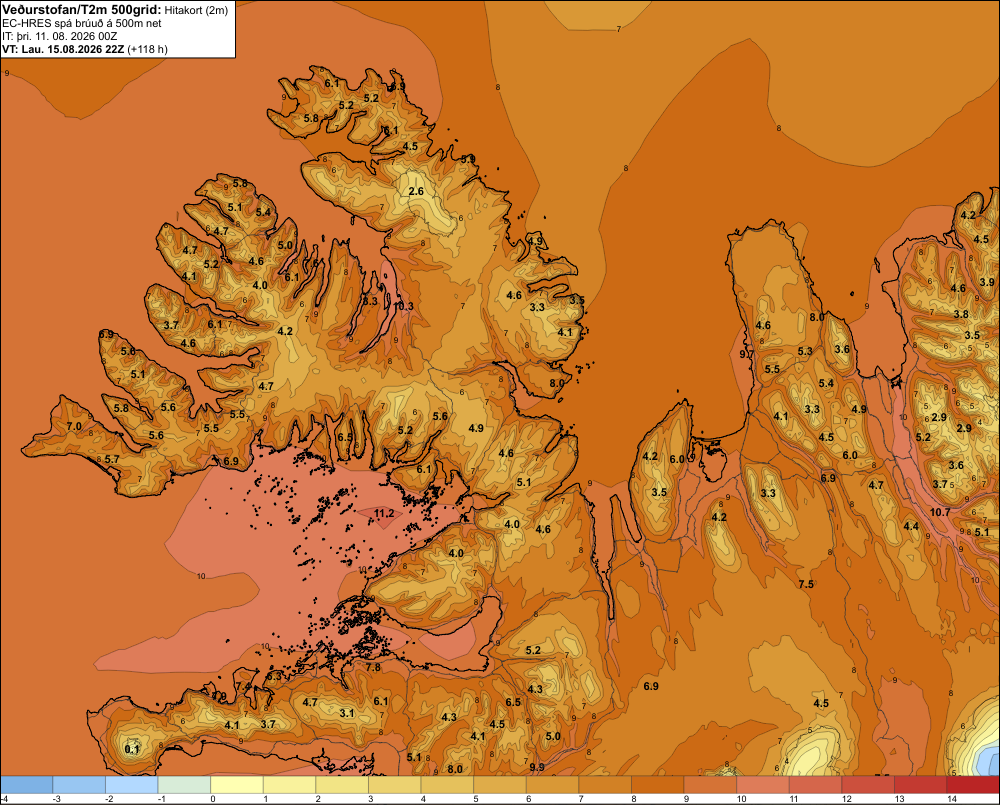Click the 6.9 label on the southeast plain
Image resolution: width=1000 pixels, height=805 pixels.
[651, 686]
